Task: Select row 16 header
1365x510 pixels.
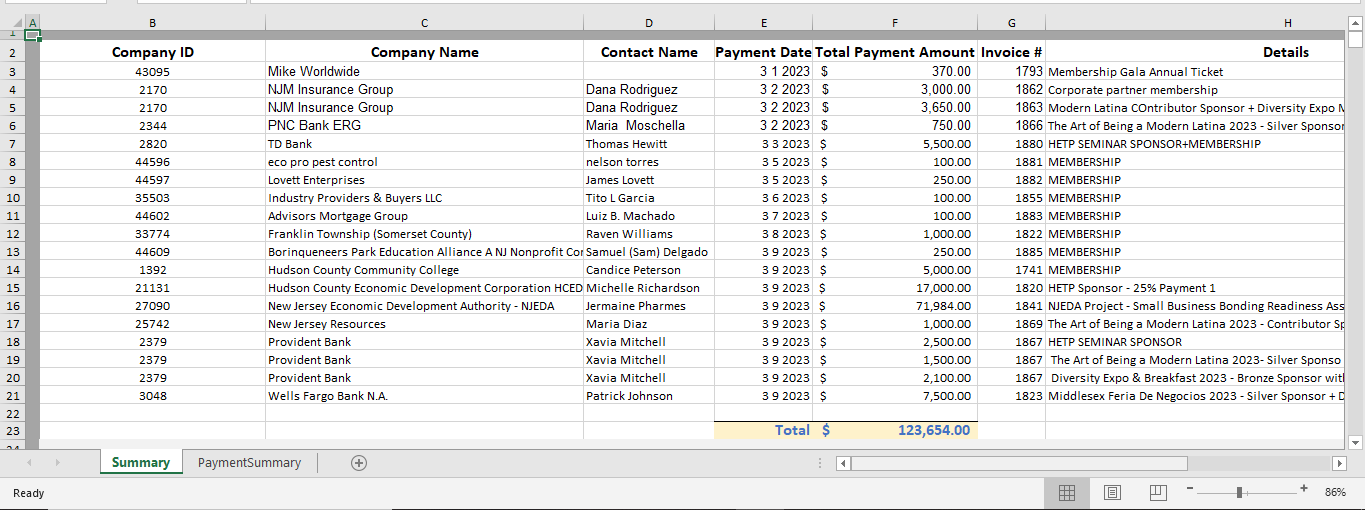Action: point(12,306)
